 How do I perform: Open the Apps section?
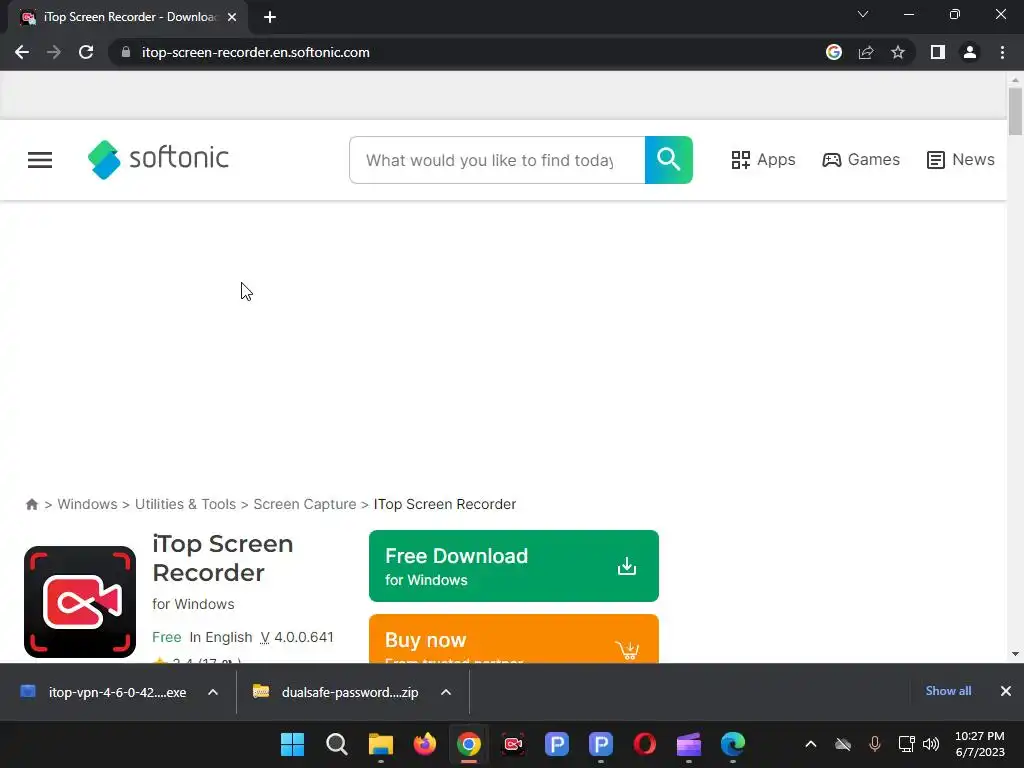(x=763, y=160)
